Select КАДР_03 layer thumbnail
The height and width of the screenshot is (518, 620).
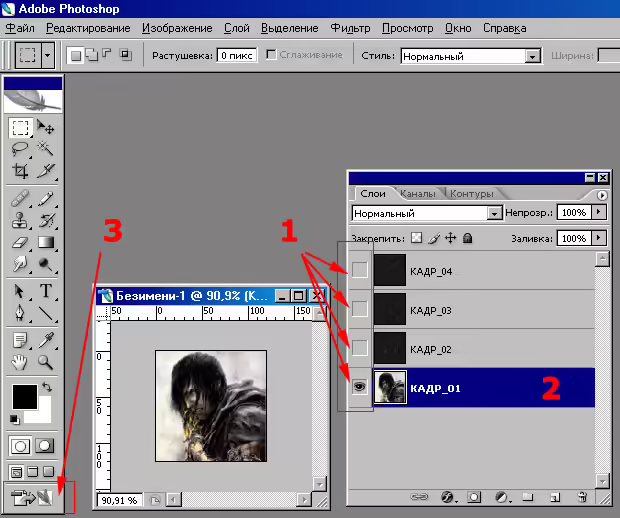click(390, 309)
